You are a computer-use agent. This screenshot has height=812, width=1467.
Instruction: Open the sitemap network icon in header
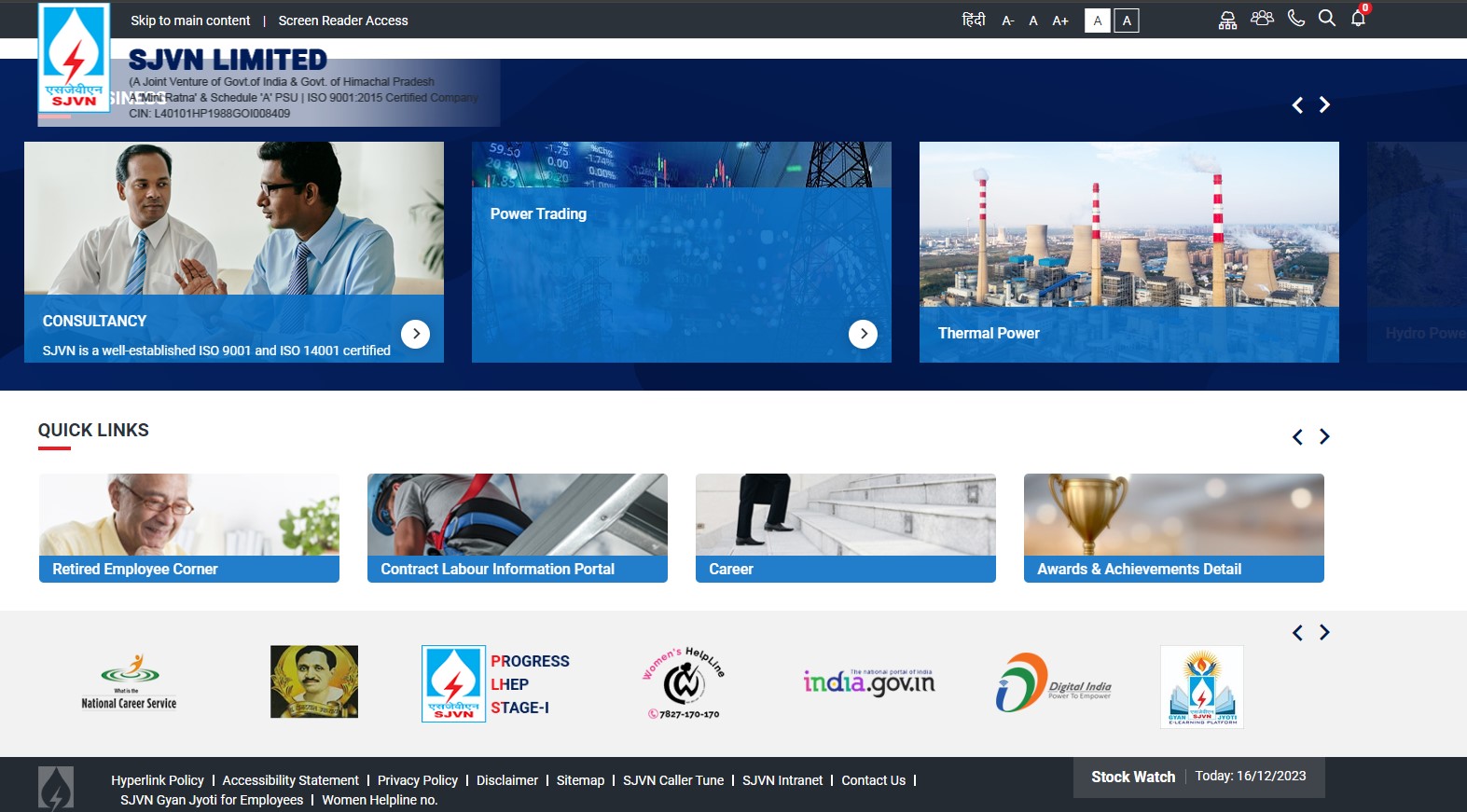point(1227,21)
